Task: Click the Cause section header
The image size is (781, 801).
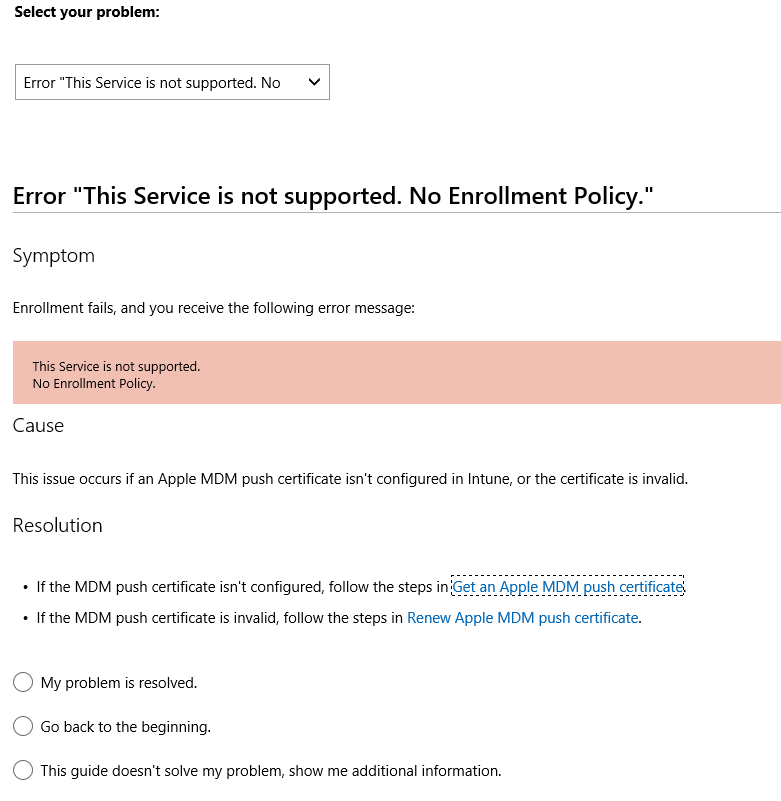Action: tap(38, 425)
